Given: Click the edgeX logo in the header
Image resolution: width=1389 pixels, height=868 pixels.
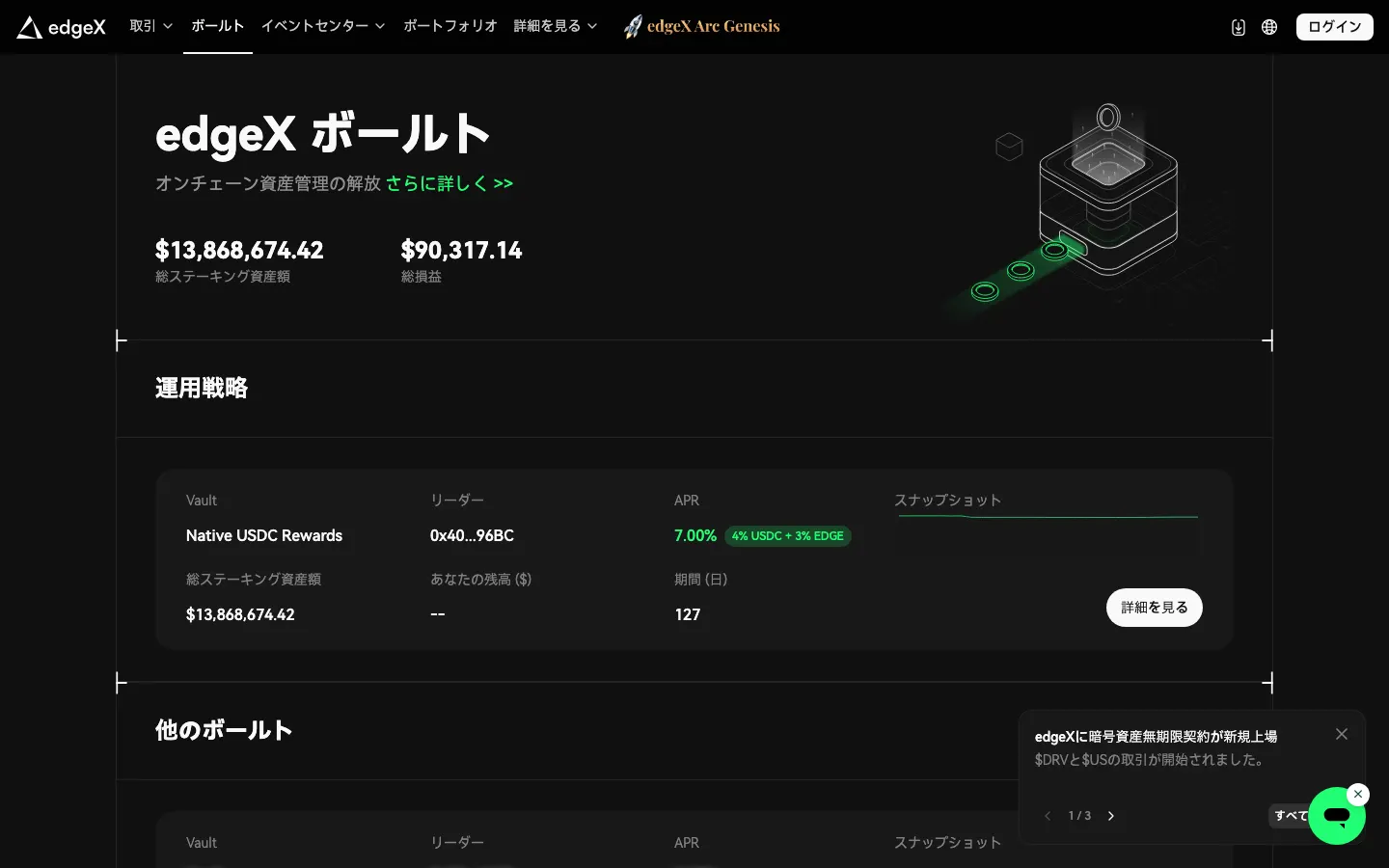Looking at the screenshot, I should coord(61,27).
